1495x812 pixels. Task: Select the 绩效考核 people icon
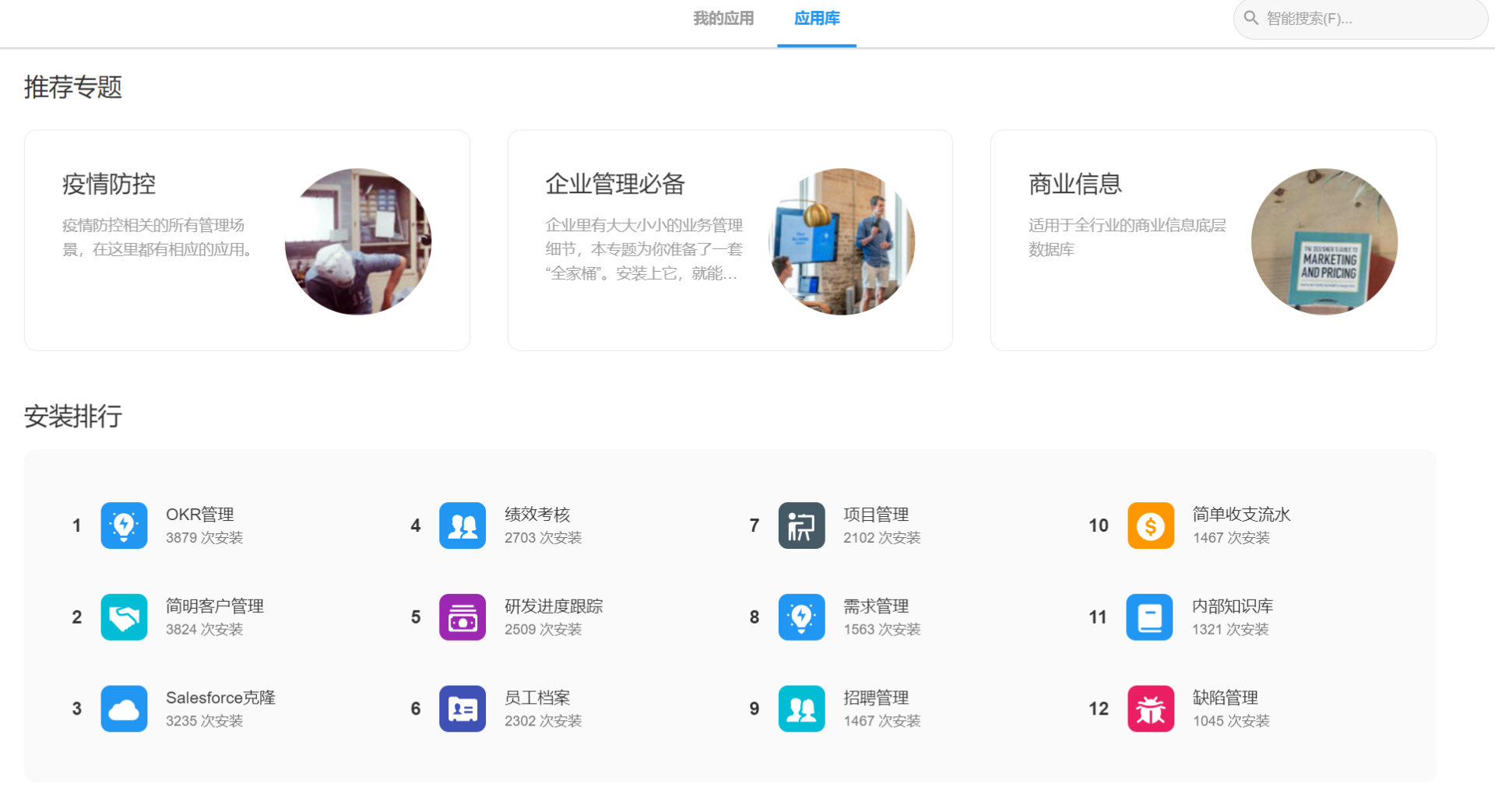[463, 526]
